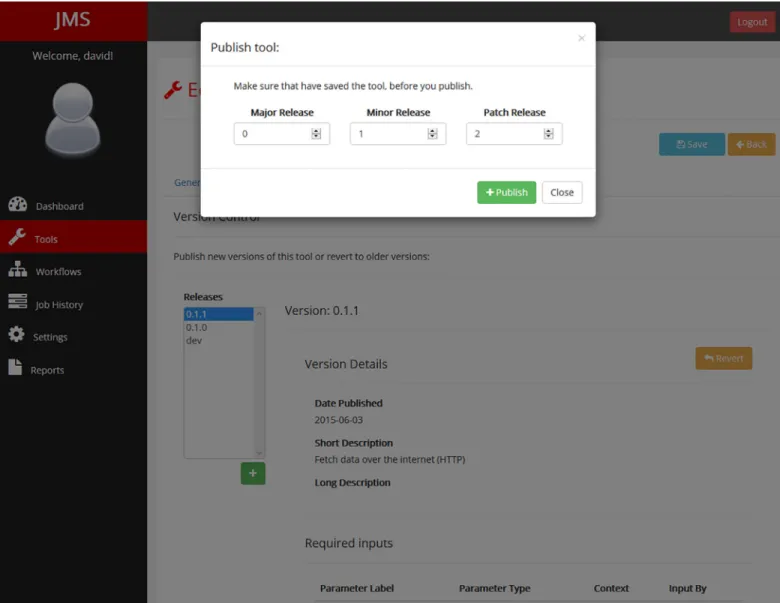Click the Welcome, david! text
The image size is (780, 603).
pyautogui.click(x=73, y=56)
